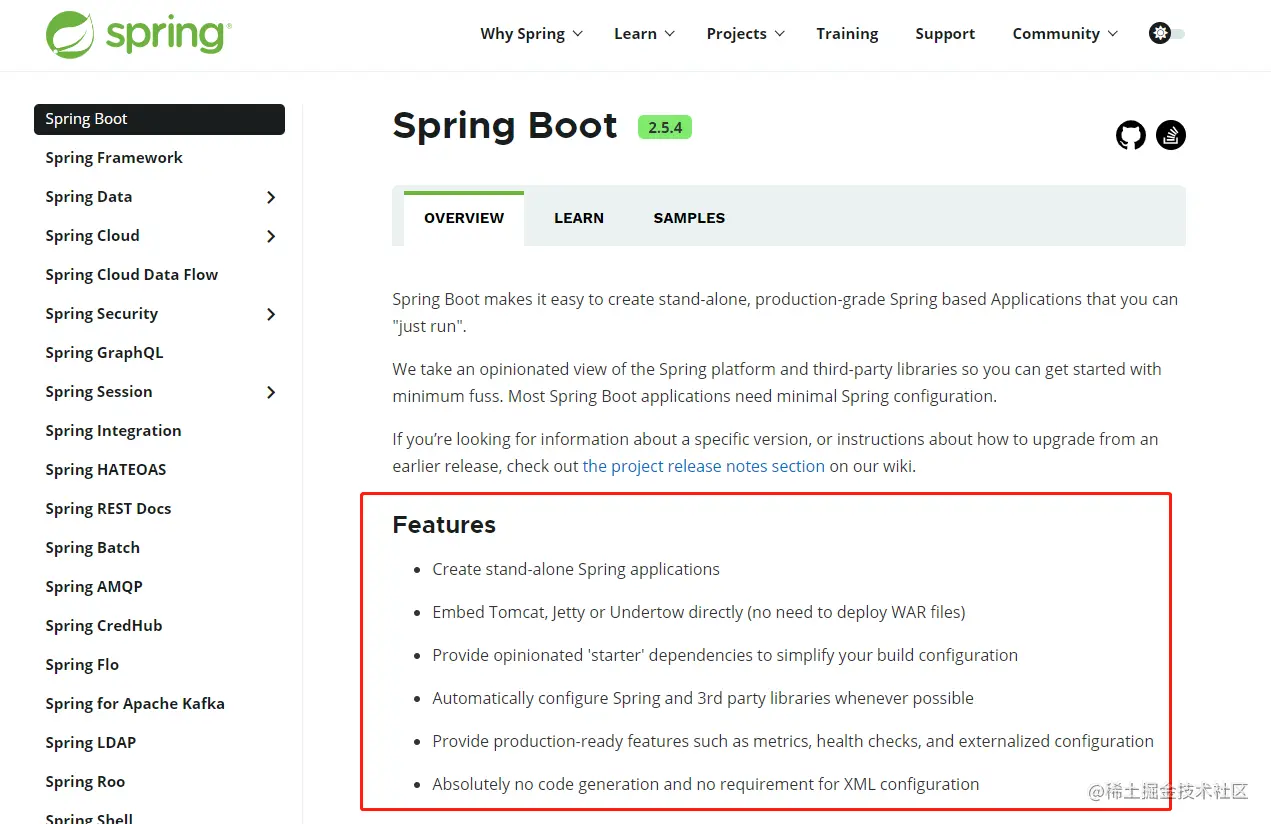
Task: Open Spring Session project link
Action: coord(99,392)
